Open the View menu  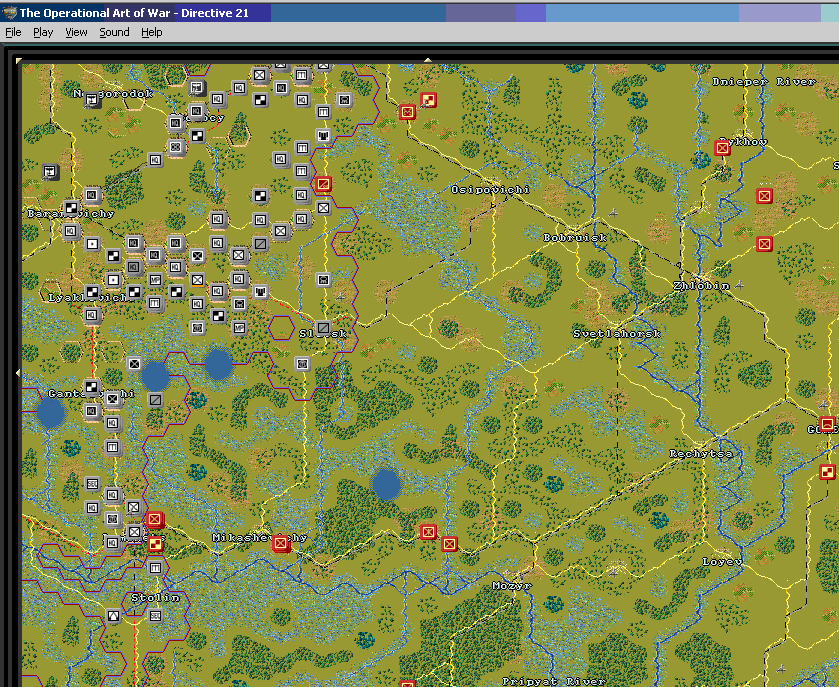[x=76, y=32]
